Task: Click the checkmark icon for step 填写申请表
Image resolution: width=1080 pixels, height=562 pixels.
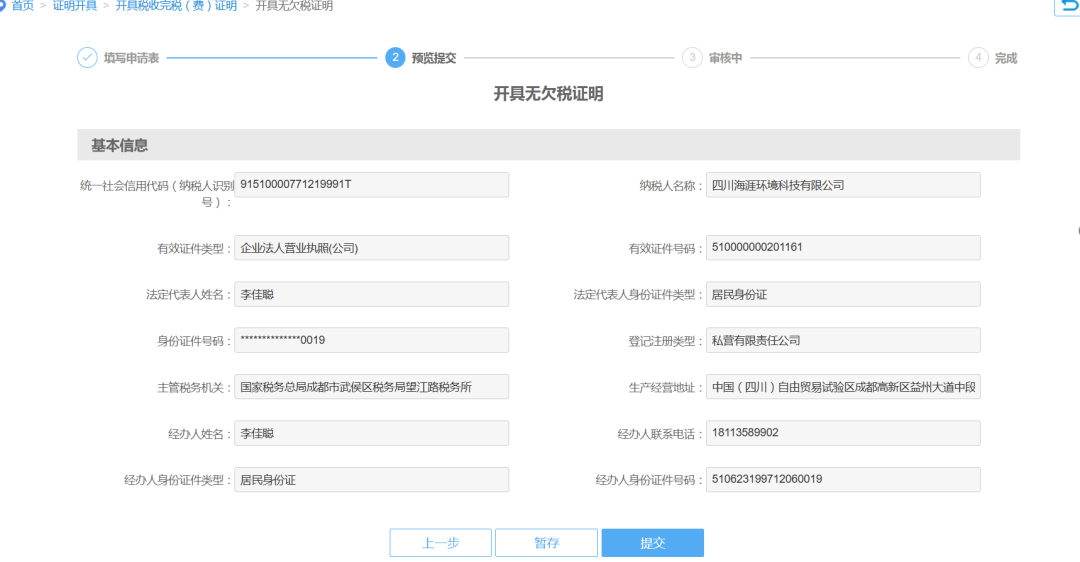Action: [x=87, y=58]
